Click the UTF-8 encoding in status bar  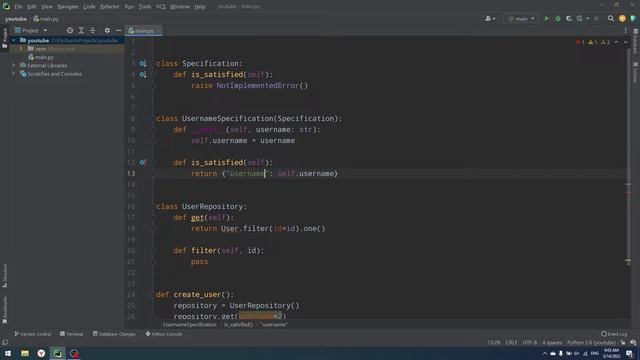pos(530,342)
